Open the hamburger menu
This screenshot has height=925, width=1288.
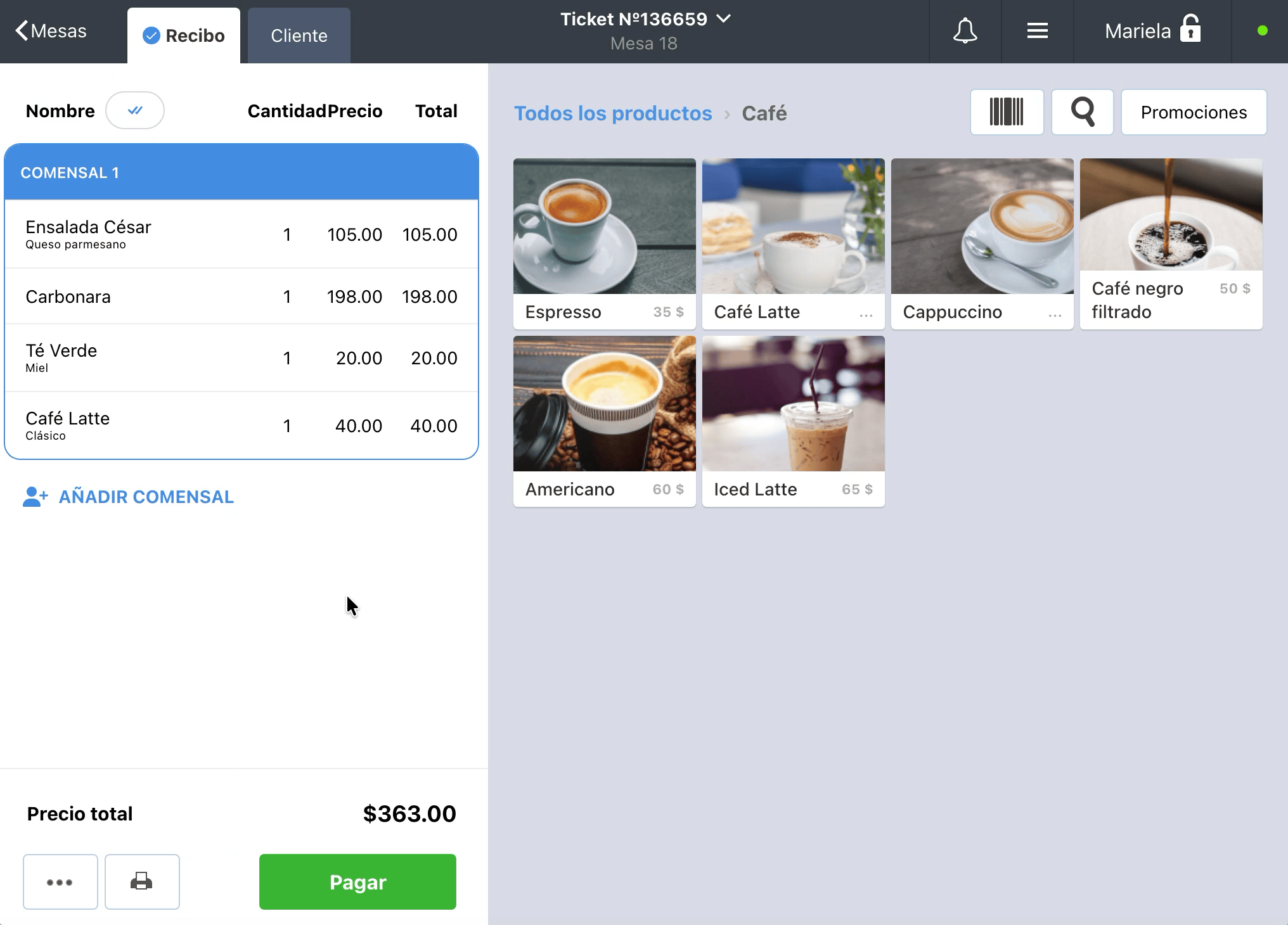pos(1037,30)
